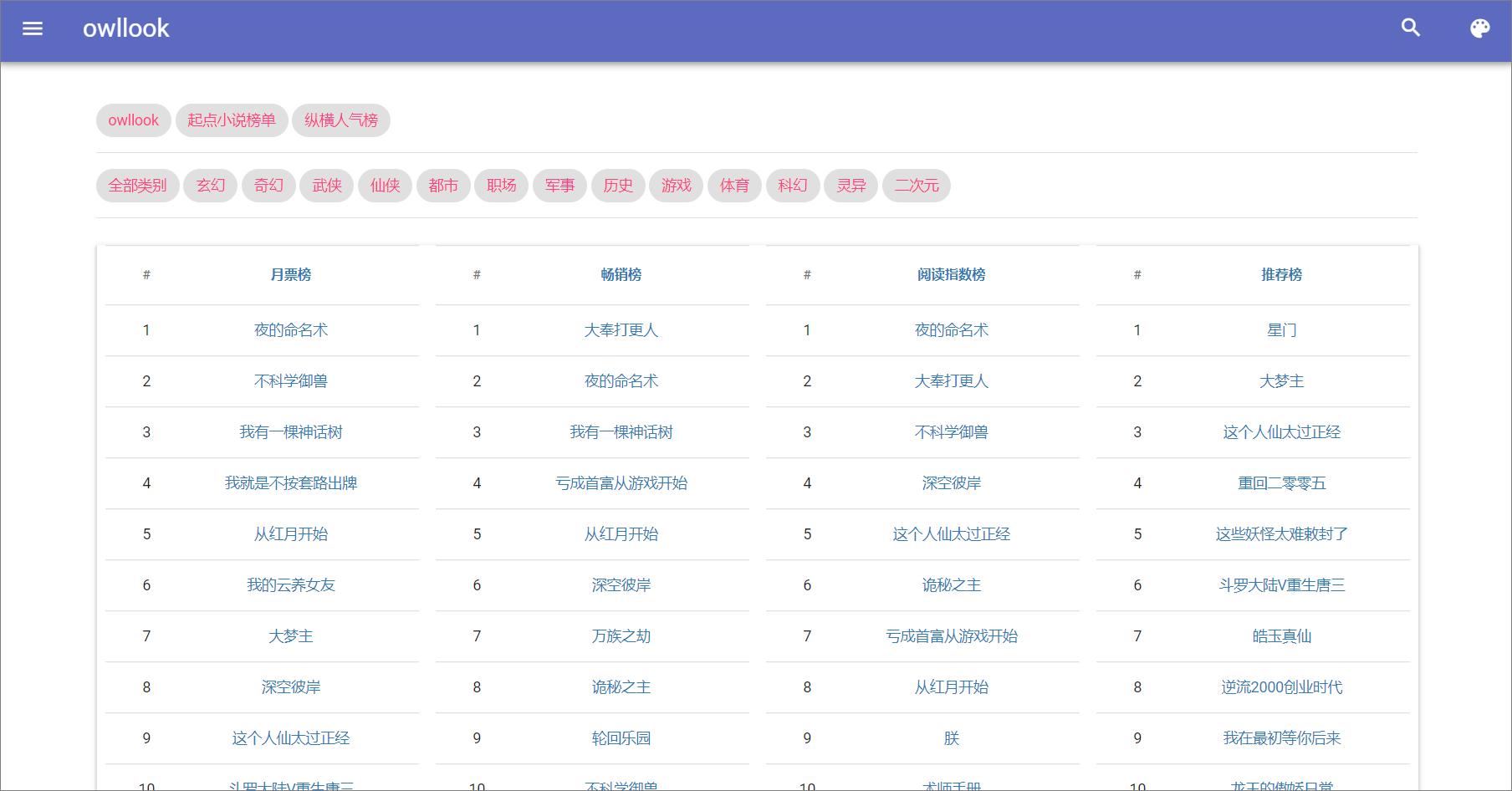Open 这些妖怪太难敕封了 novel link

pos(1282,534)
